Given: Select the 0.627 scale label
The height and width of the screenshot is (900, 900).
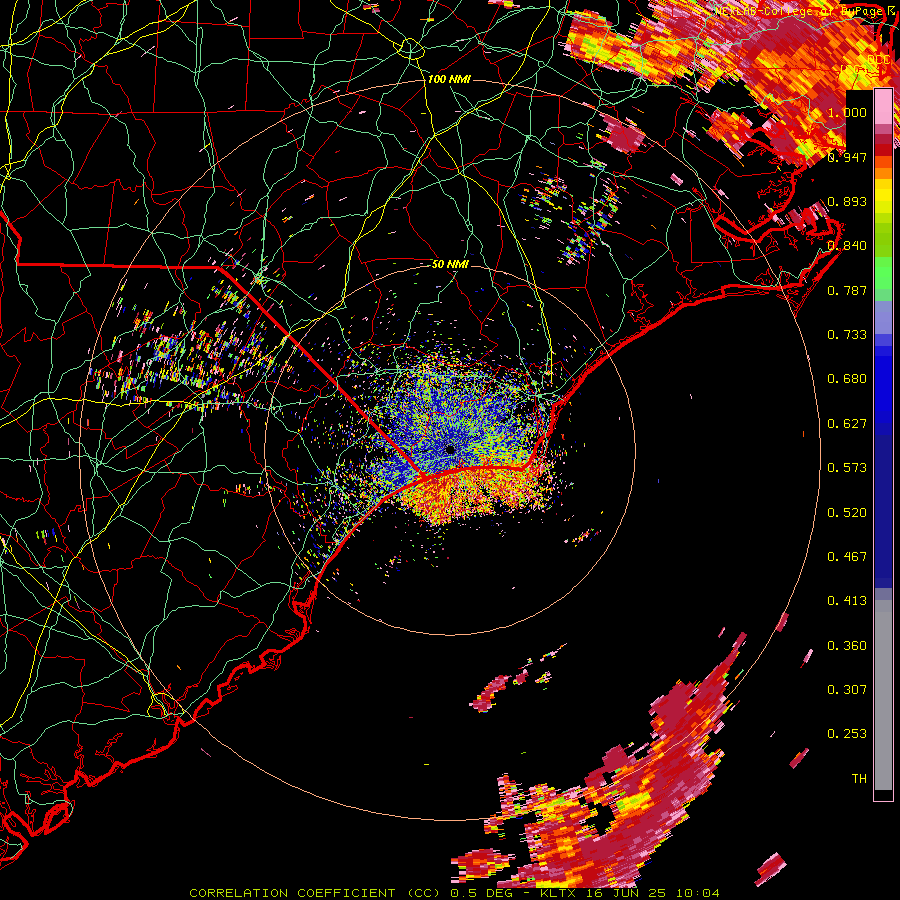Looking at the screenshot, I should click(x=847, y=424).
